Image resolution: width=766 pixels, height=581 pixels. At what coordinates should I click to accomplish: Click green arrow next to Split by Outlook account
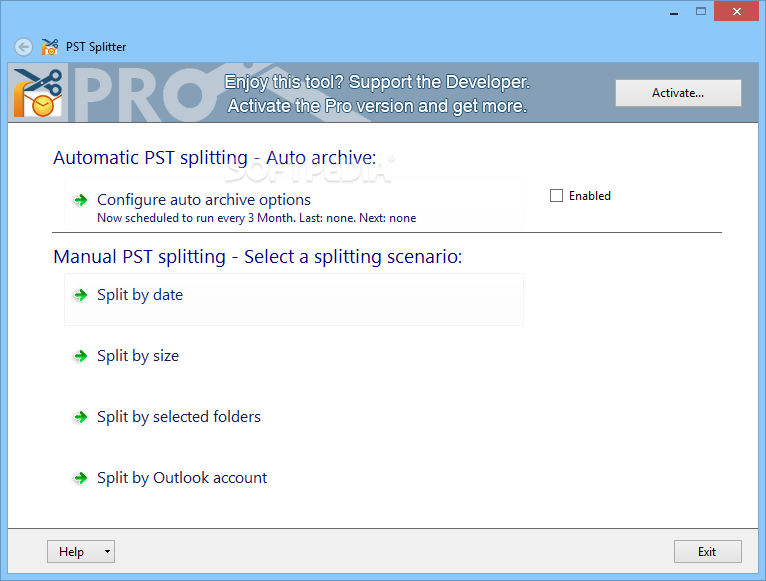[x=81, y=478]
